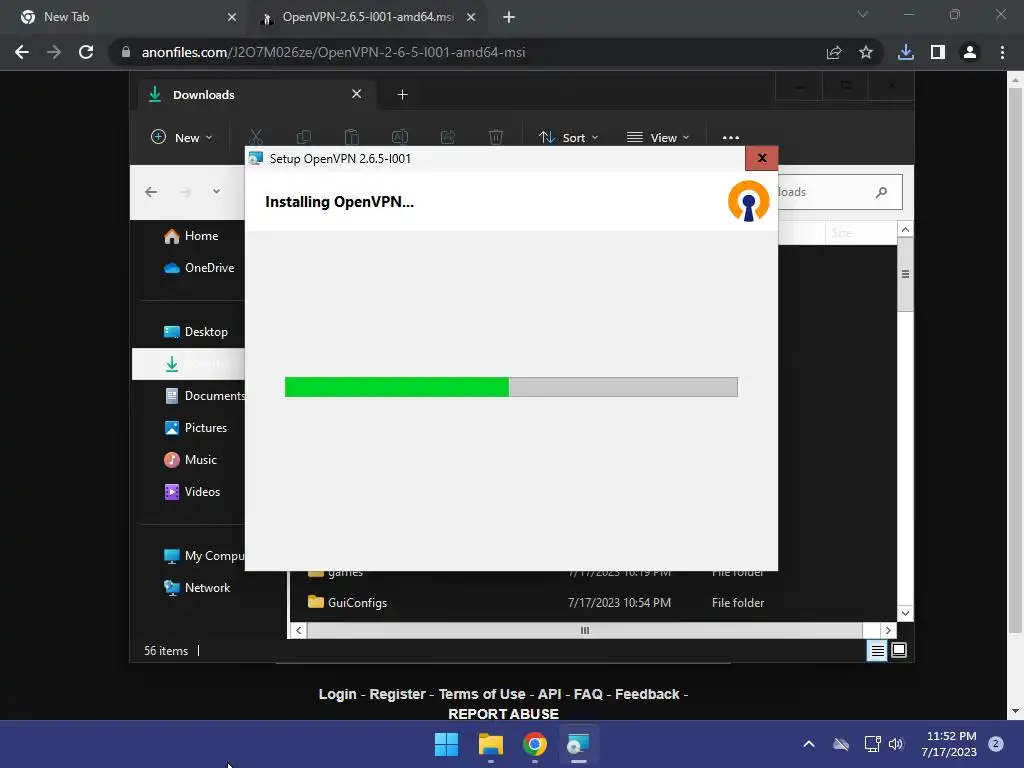Viewport: 1024px width, 768px height.
Task: Click the Explorer search box
Action: [840, 192]
